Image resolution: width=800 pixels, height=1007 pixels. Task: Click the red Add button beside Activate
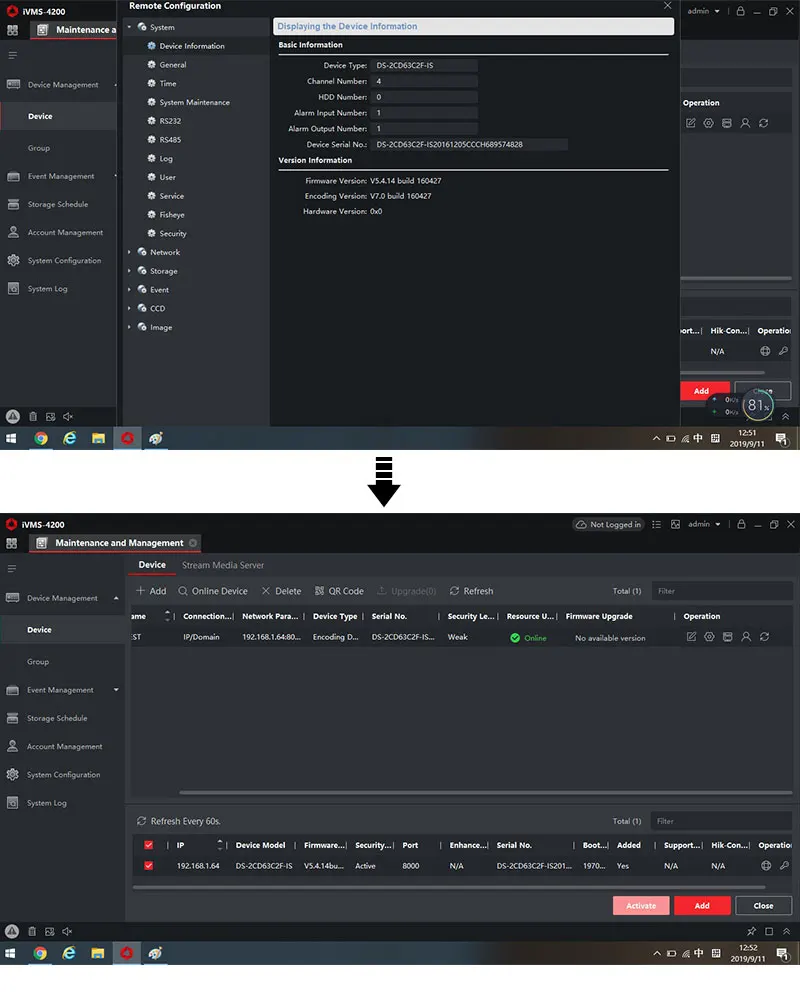702,906
